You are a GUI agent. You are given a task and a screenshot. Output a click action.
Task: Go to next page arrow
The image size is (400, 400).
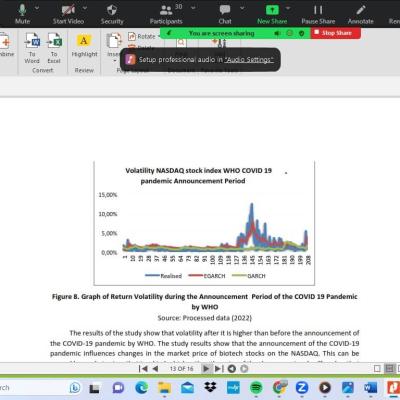[206, 368]
